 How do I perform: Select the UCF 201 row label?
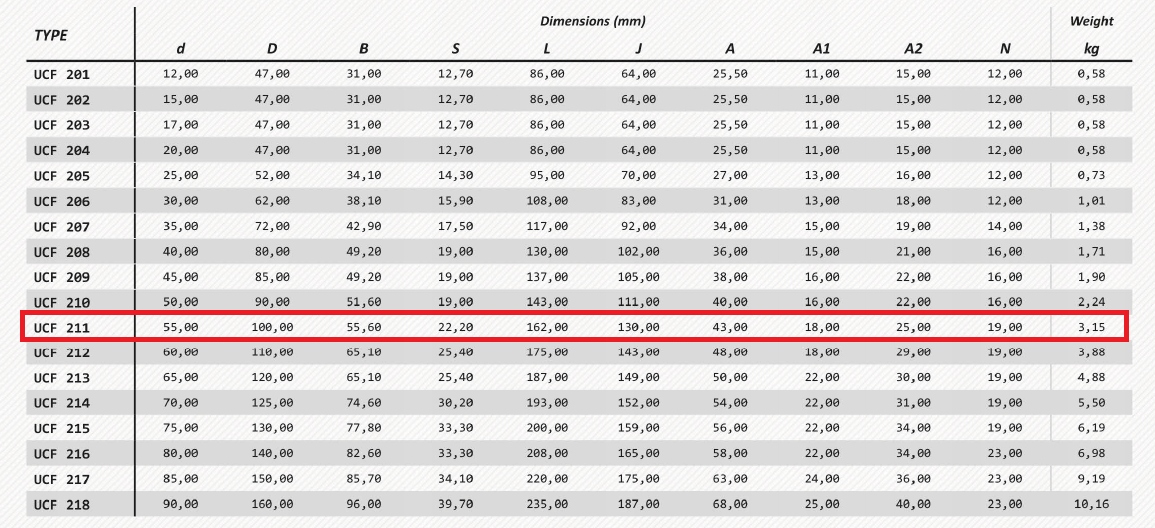(x=61, y=74)
